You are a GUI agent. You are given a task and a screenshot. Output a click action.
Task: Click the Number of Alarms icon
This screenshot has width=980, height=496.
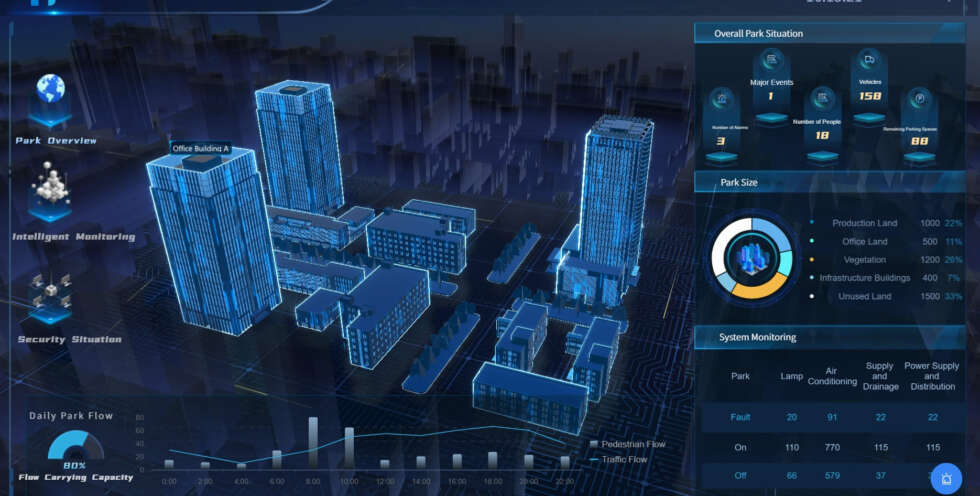click(x=720, y=100)
